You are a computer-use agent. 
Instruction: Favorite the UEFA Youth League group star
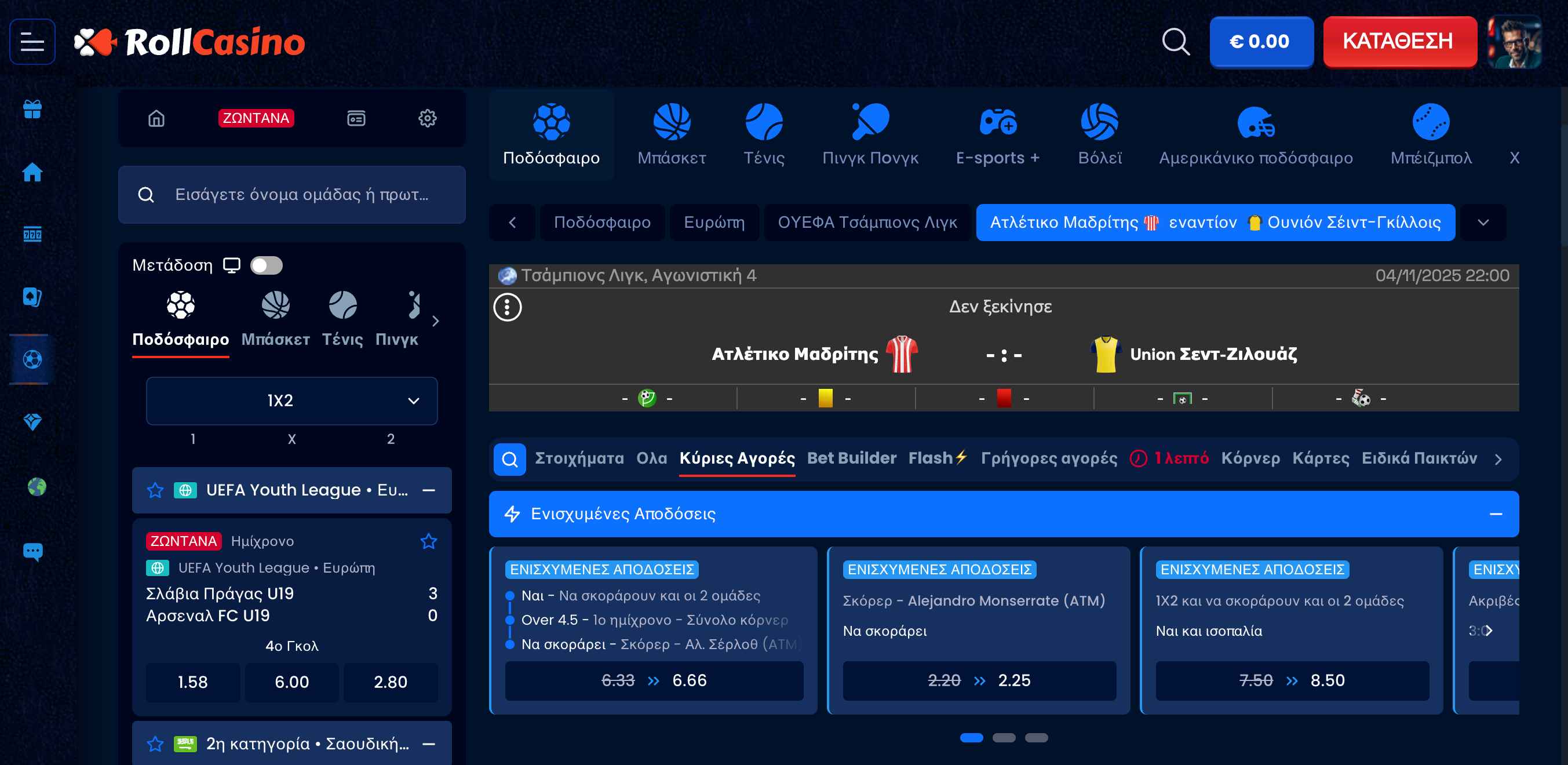155,490
